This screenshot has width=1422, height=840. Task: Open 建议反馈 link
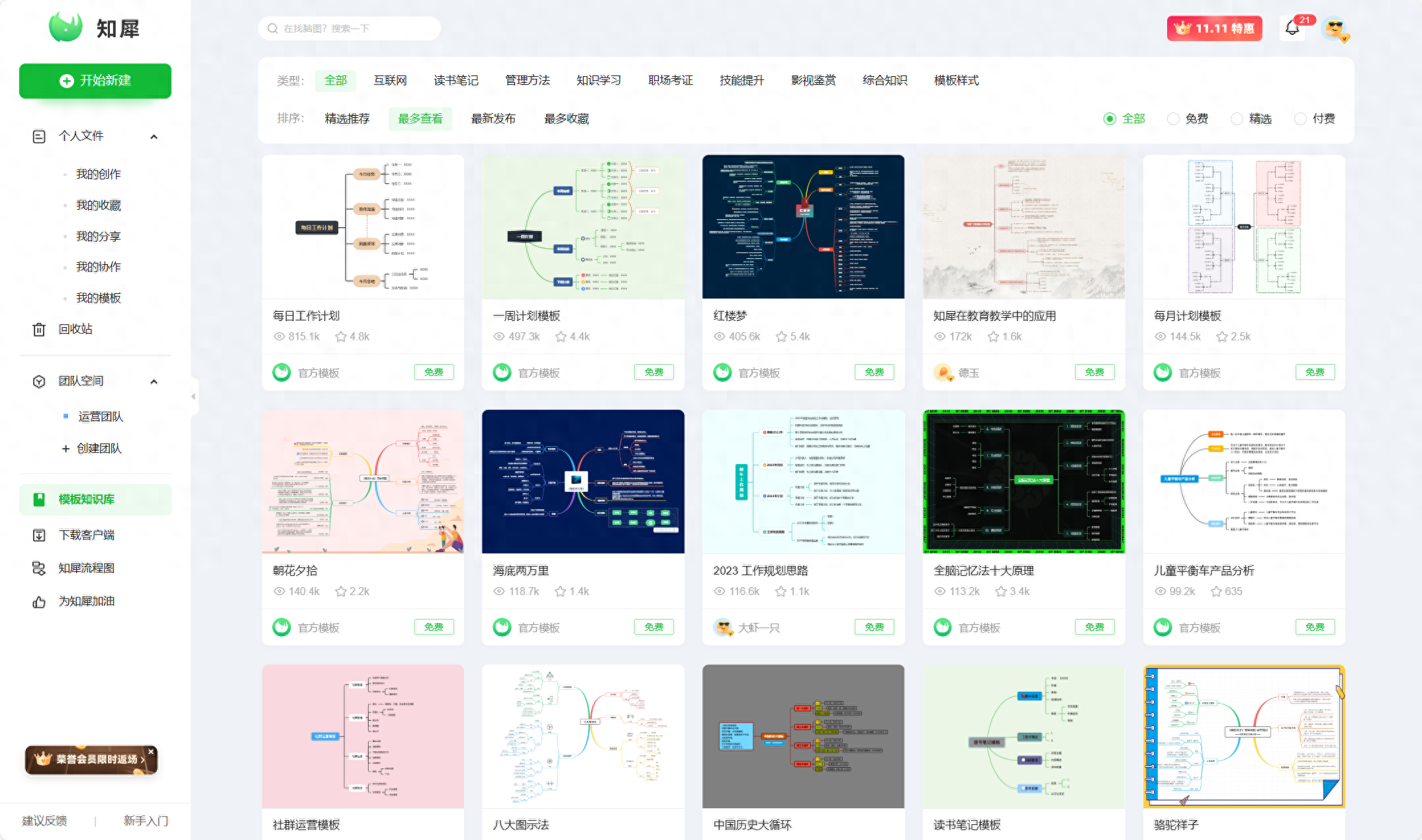pyautogui.click(x=44, y=821)
